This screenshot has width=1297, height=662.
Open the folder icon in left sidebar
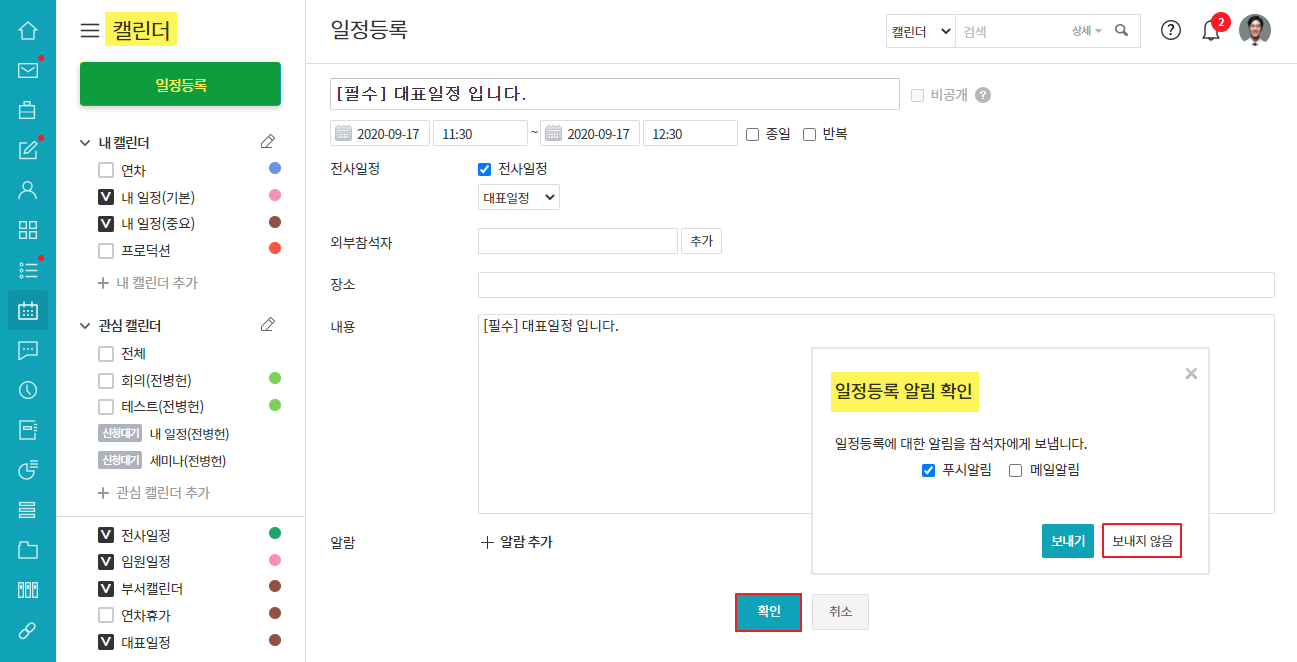click(x=28, y=550)
